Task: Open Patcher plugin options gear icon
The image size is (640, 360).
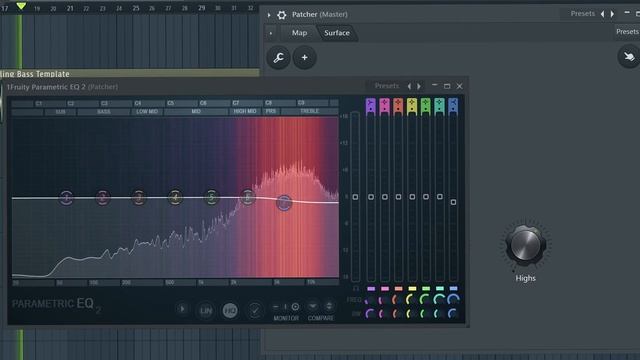Action: pyautogui.click(x=282, y=15)
